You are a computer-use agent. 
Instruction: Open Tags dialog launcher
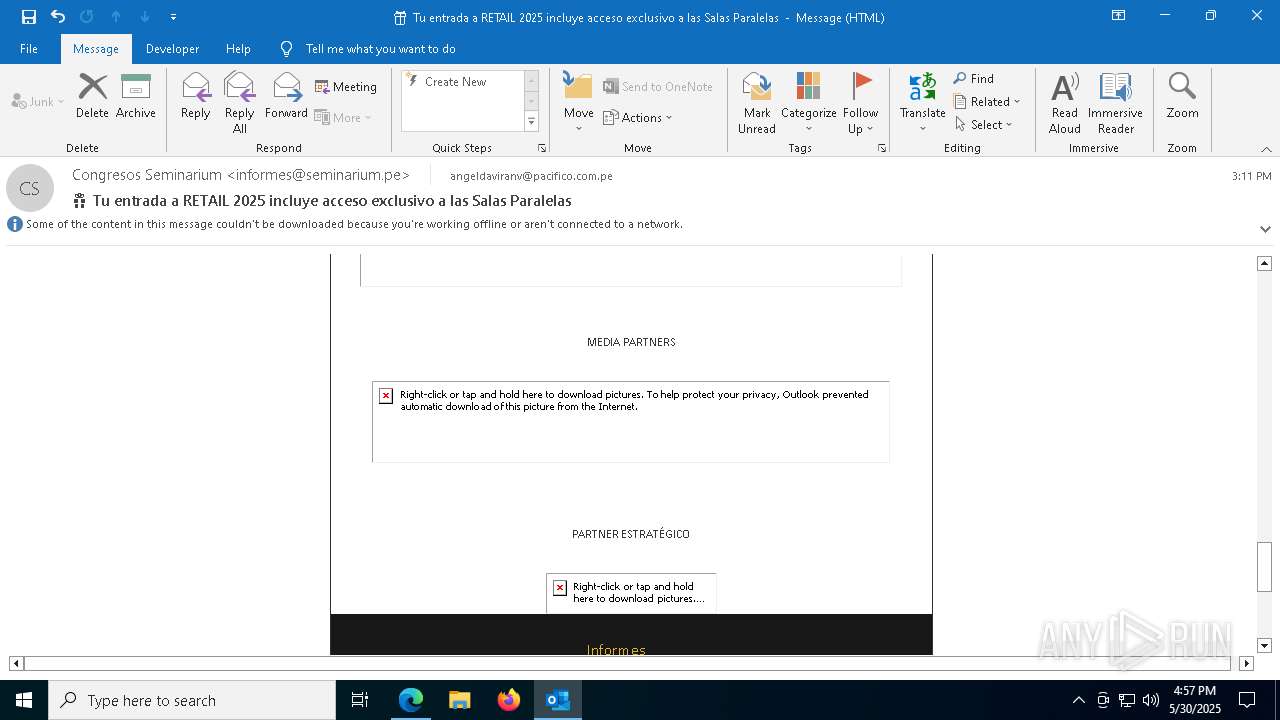[882, 148]
